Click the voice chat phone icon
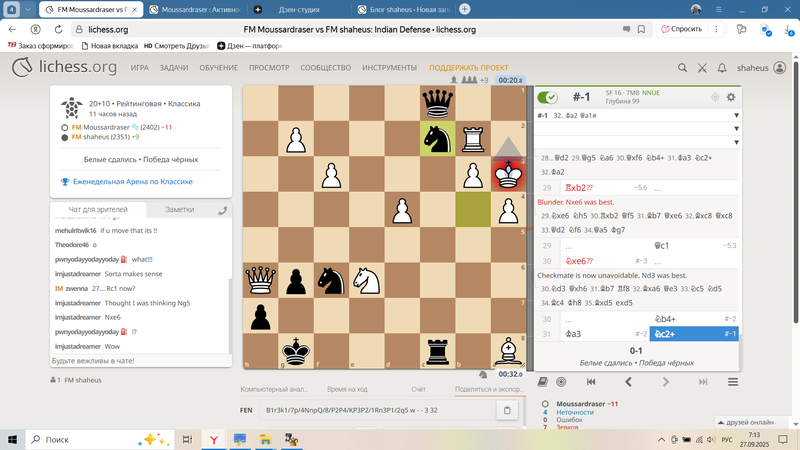This screenshot has height=450, width=800. pyautogui.click(x=222, y=210)
